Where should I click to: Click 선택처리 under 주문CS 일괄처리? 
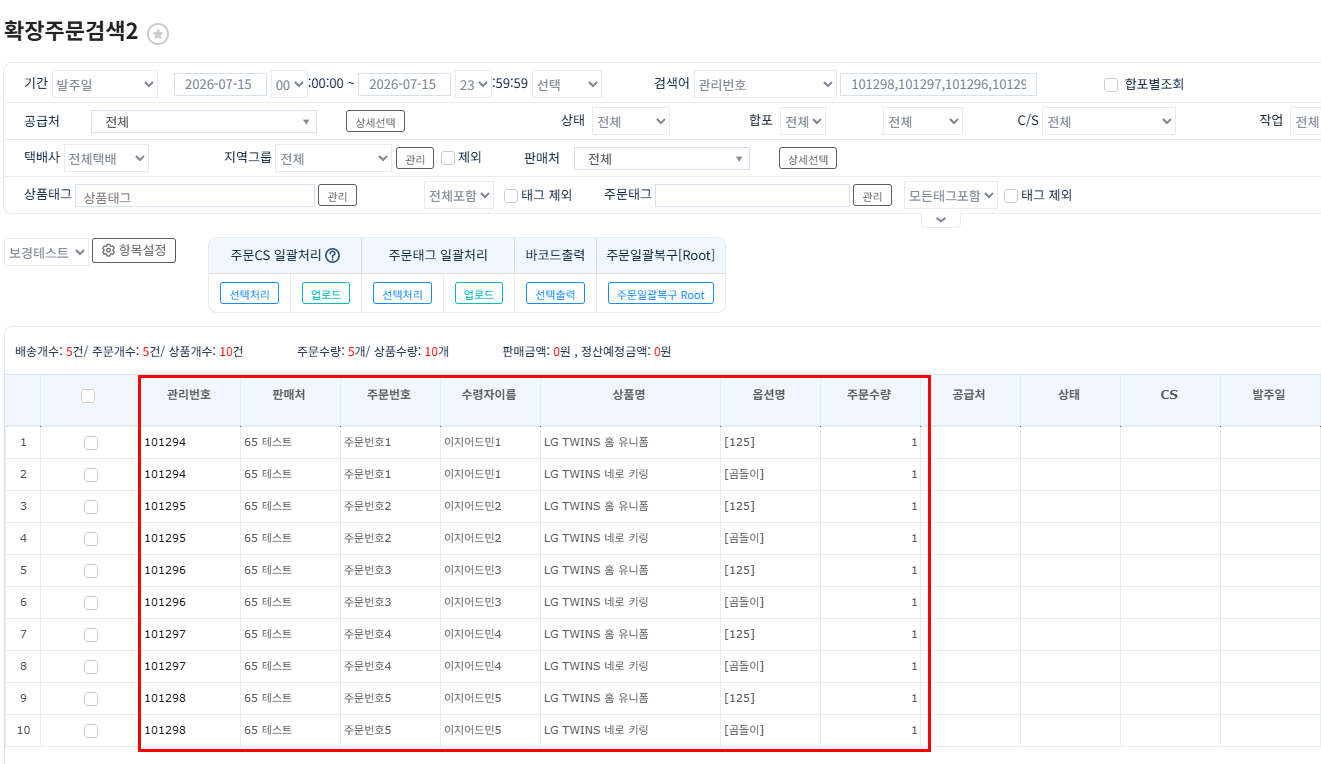250,294
